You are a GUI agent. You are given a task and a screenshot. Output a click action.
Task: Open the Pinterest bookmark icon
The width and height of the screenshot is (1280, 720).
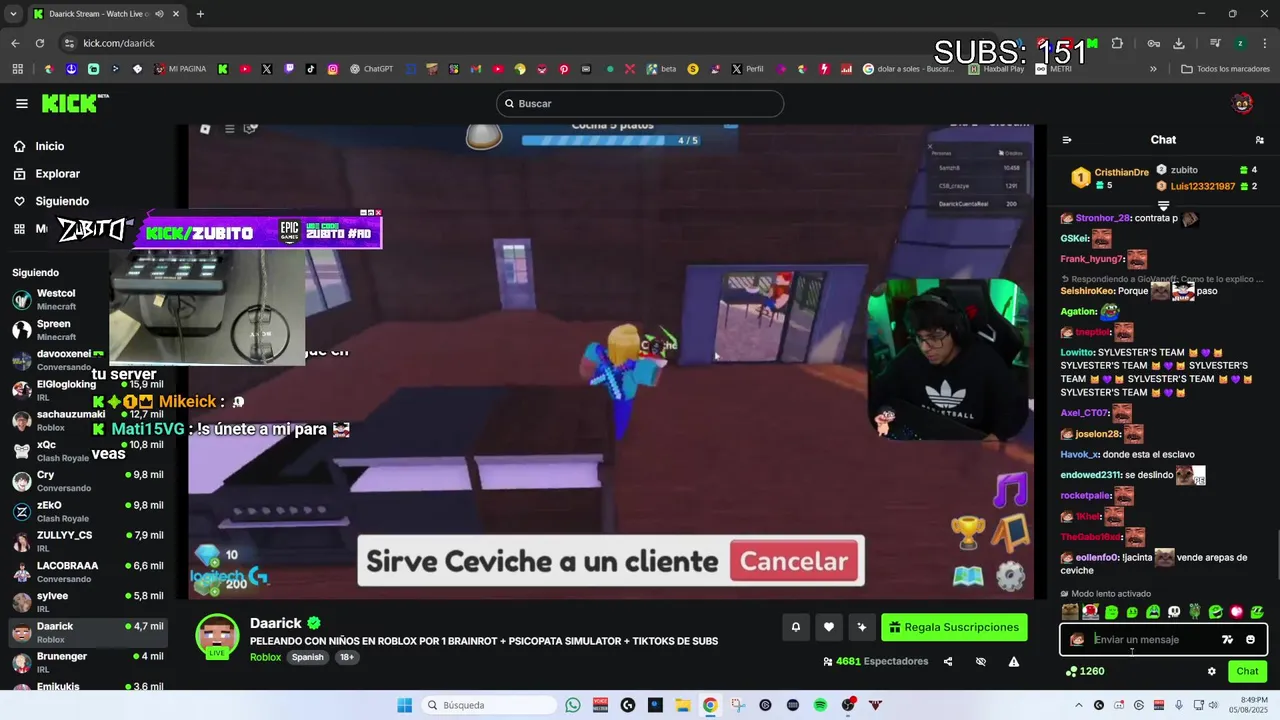(564, 69)
